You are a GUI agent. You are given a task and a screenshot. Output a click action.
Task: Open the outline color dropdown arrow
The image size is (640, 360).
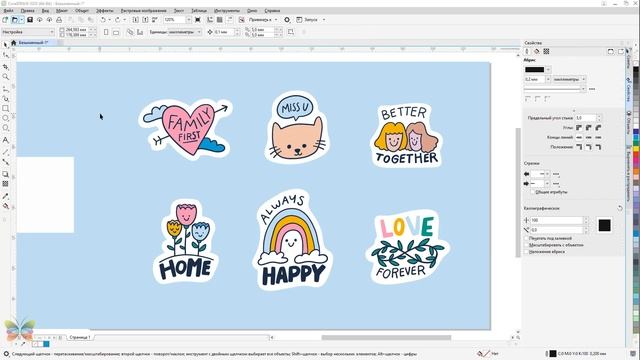[x=548, y=69]
